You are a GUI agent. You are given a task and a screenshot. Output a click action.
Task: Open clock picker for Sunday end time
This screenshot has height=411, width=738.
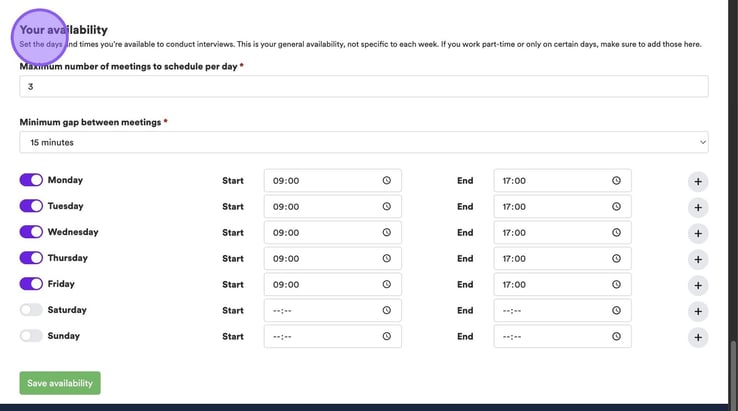[x=616, y=337]
